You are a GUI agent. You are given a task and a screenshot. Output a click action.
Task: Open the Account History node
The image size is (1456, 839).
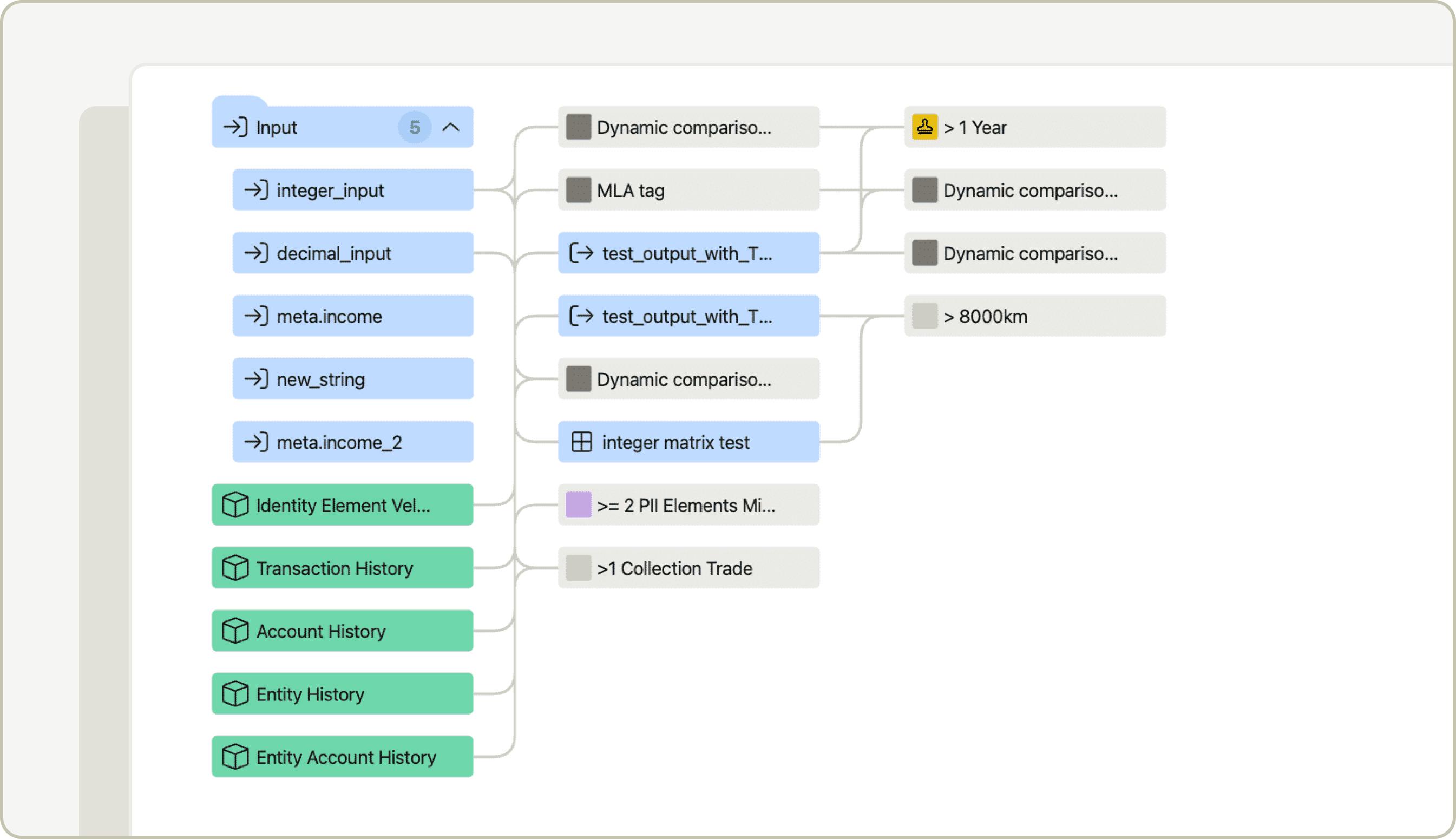[342, 631]
